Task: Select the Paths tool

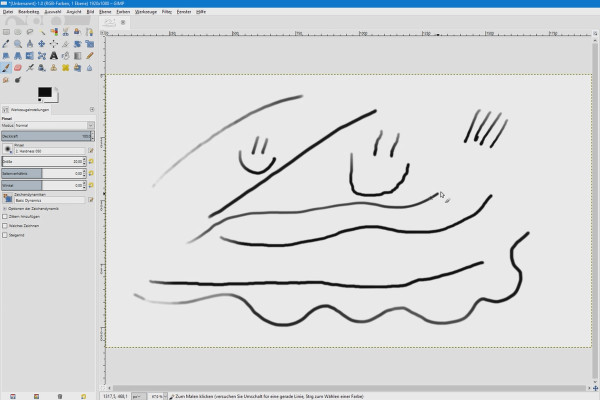Action: point(89,32)
